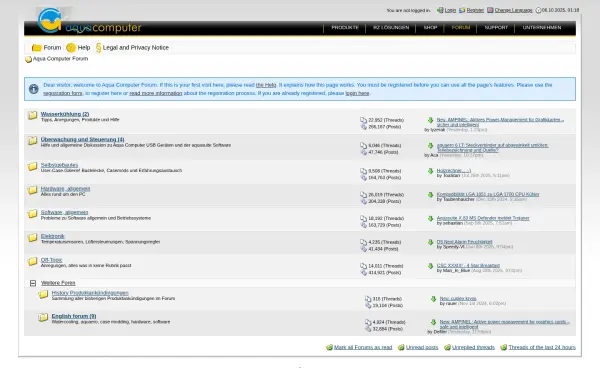
Task: Open the RZ LÖSUNGEN menu
Action: coord(391,28)
